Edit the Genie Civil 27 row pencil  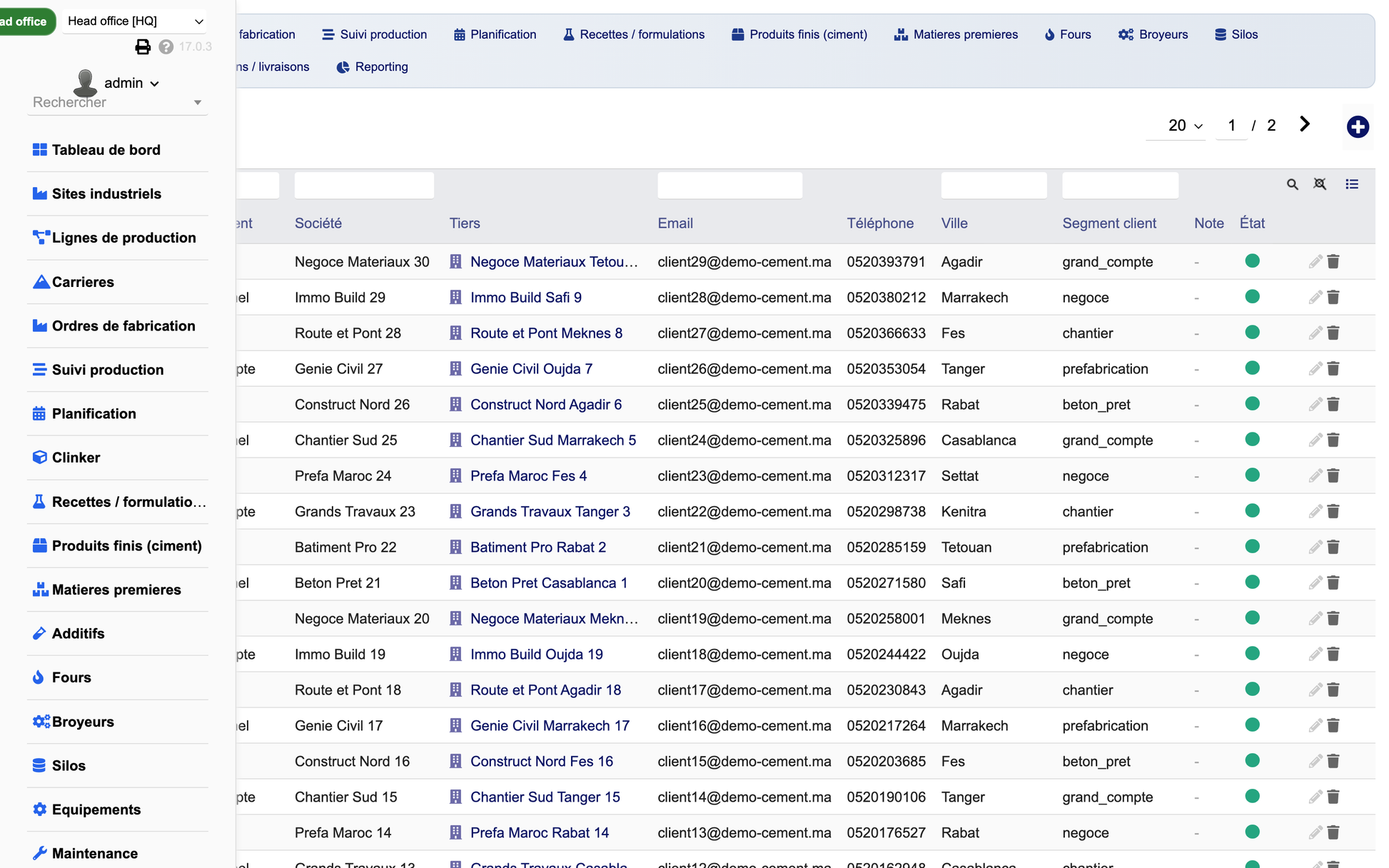tap(1315, 369)
